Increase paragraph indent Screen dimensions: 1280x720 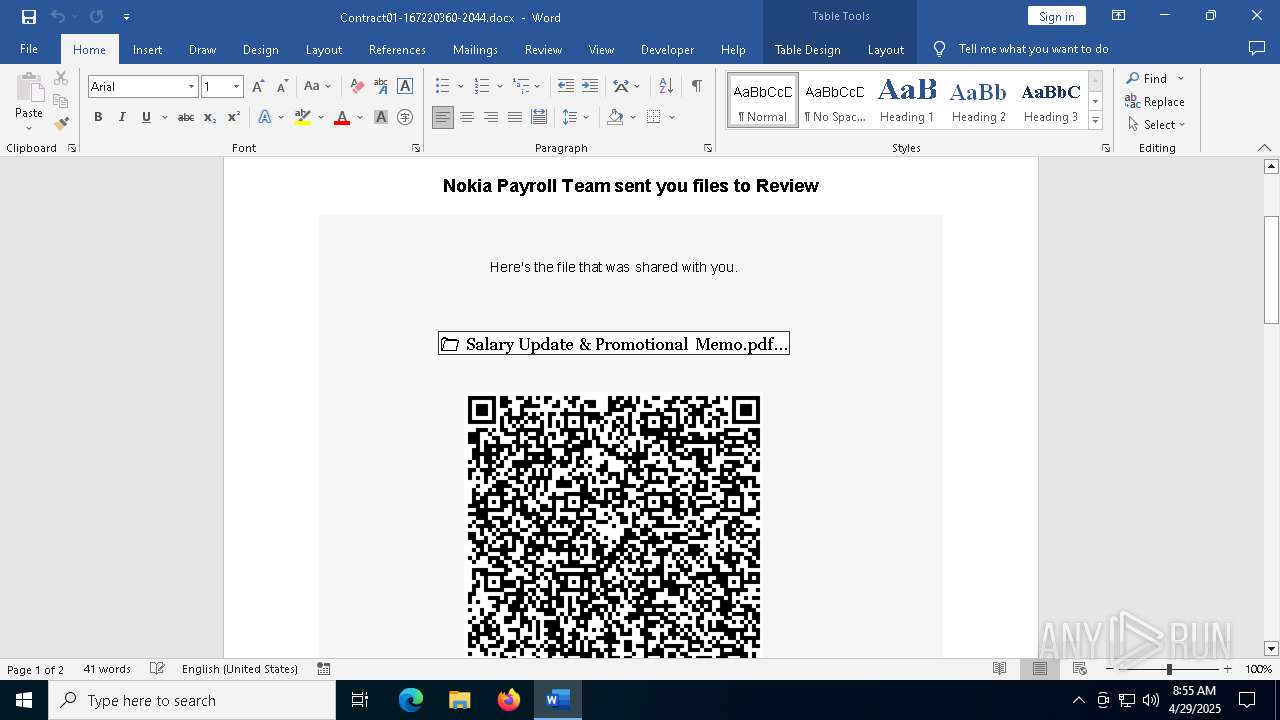590,87
